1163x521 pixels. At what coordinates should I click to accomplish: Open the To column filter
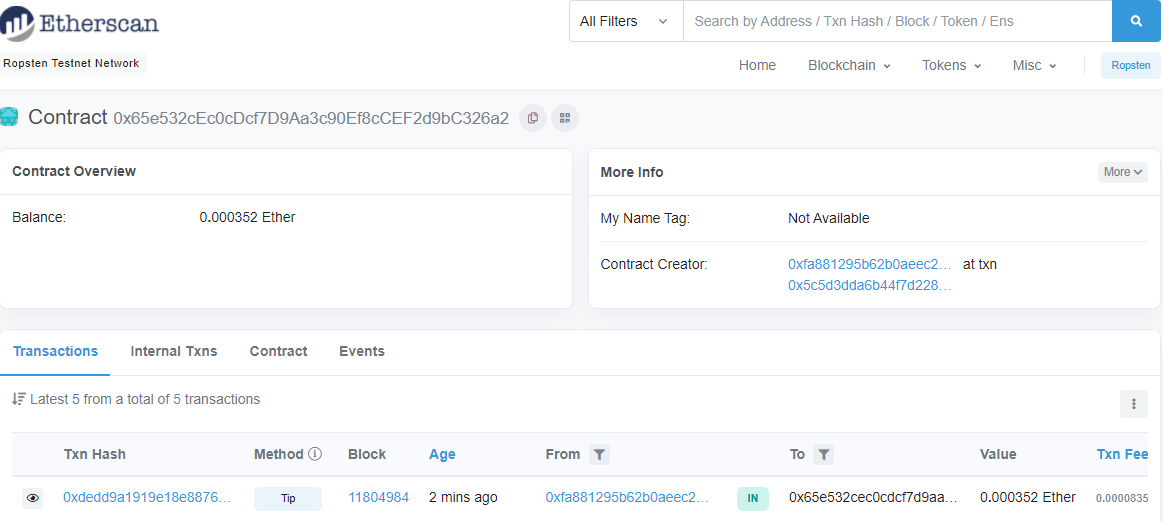click(823, 454)
